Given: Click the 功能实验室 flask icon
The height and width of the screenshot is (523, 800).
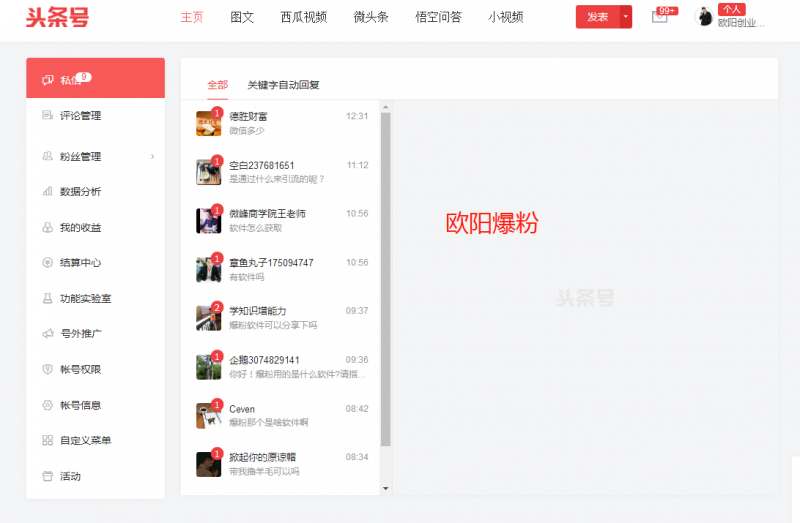Looking at the screenshot, I should coord(47,298).
